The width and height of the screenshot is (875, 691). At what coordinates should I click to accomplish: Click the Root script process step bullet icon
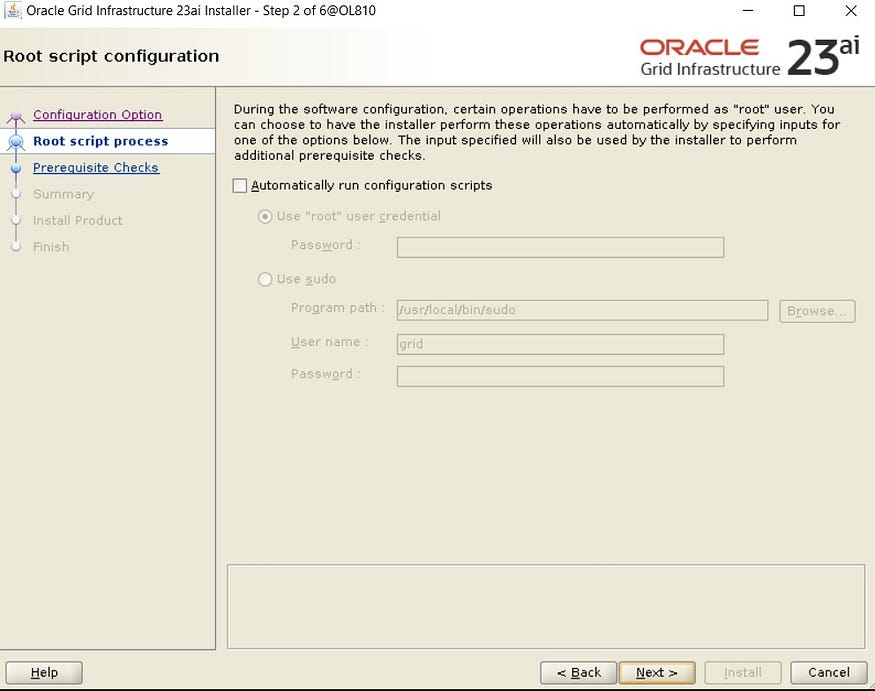click(x=16, y=142)
